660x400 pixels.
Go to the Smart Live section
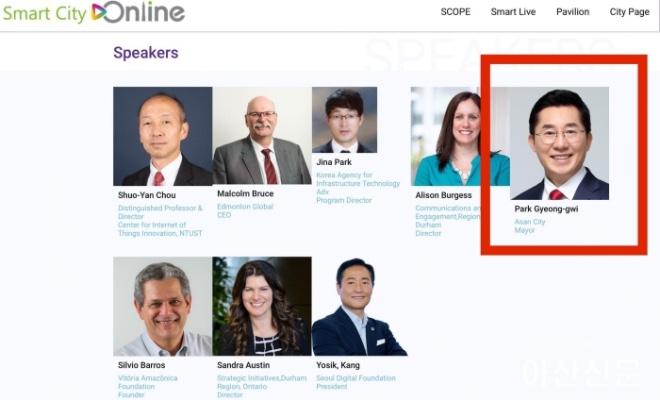point(513,12)
